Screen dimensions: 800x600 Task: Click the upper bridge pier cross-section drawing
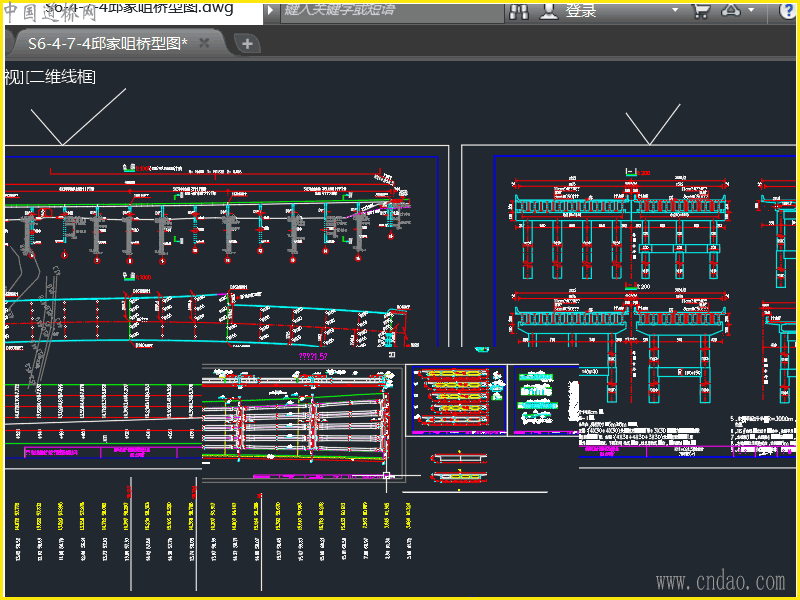[x=621, y=225]
